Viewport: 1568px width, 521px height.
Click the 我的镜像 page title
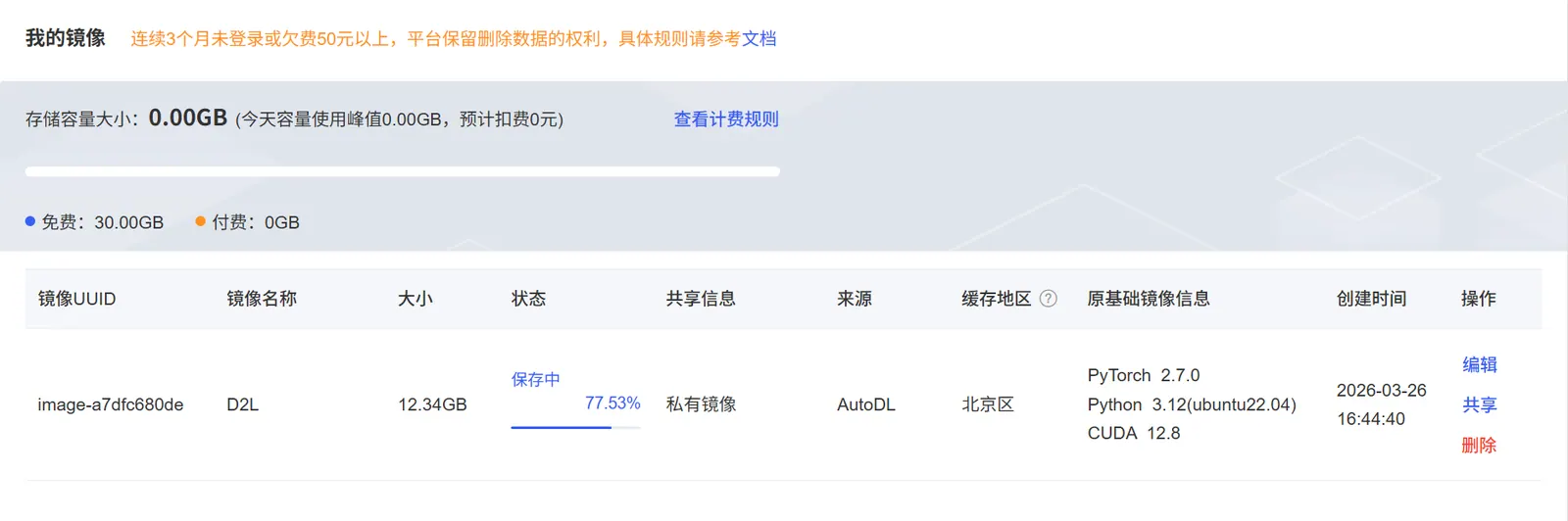[x=66, y=38]
